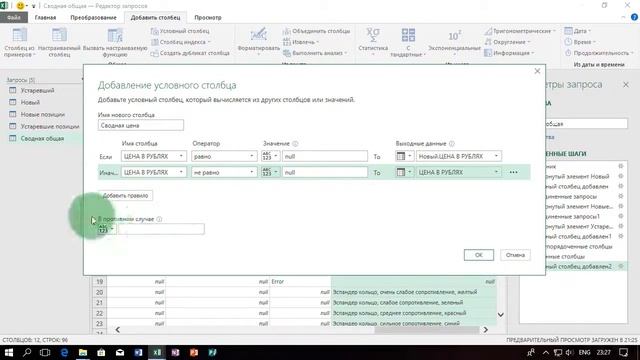
Task: Open gear for the last applied step
Action: (620, 266)
